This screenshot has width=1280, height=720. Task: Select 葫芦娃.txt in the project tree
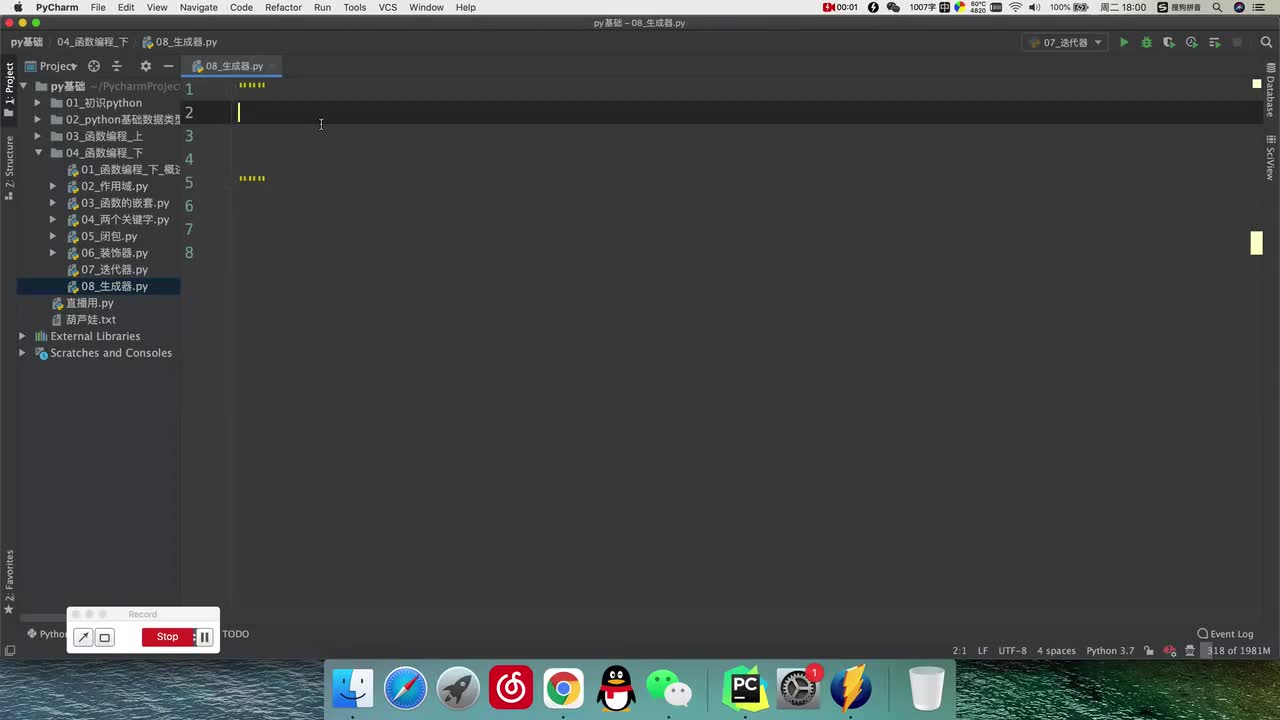90,320
